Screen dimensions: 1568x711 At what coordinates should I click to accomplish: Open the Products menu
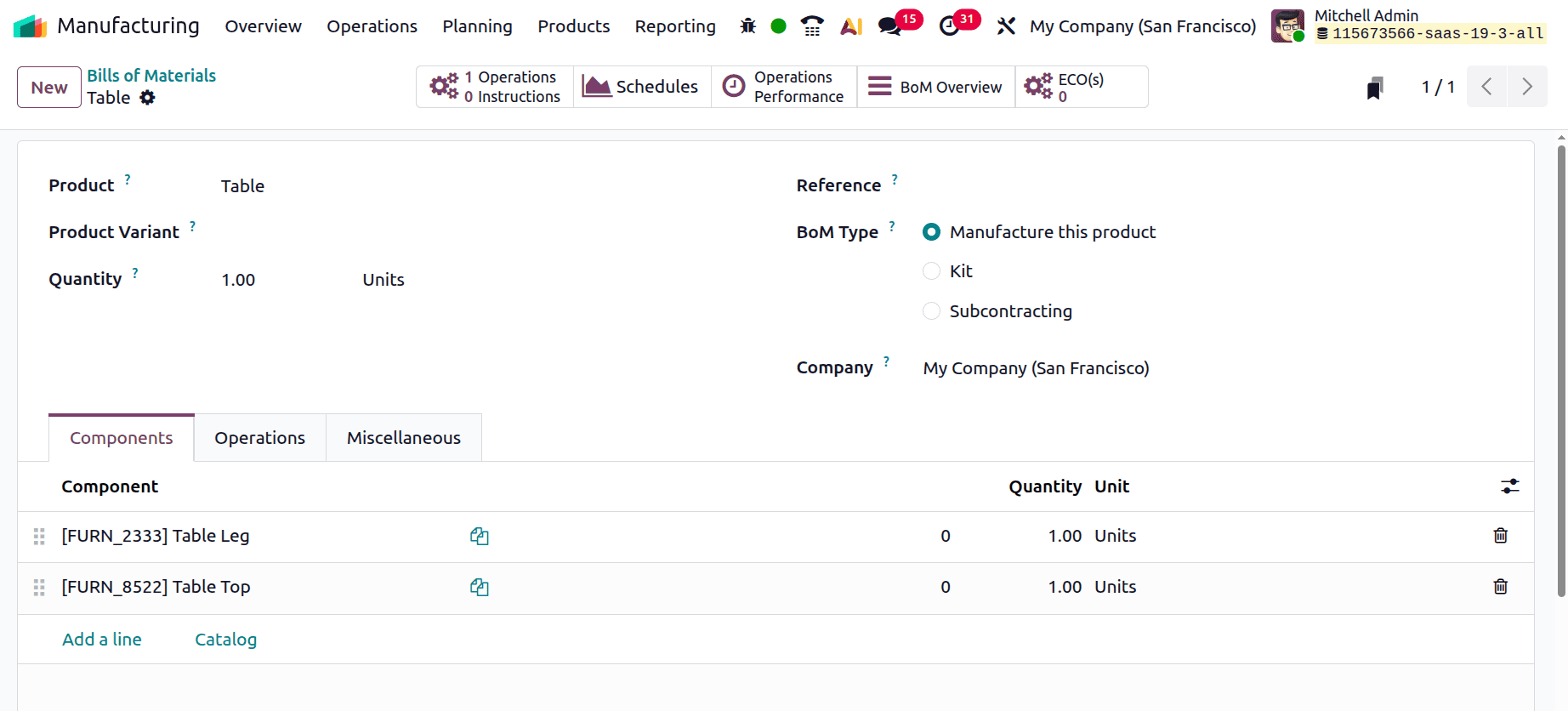tap(573, 26)
